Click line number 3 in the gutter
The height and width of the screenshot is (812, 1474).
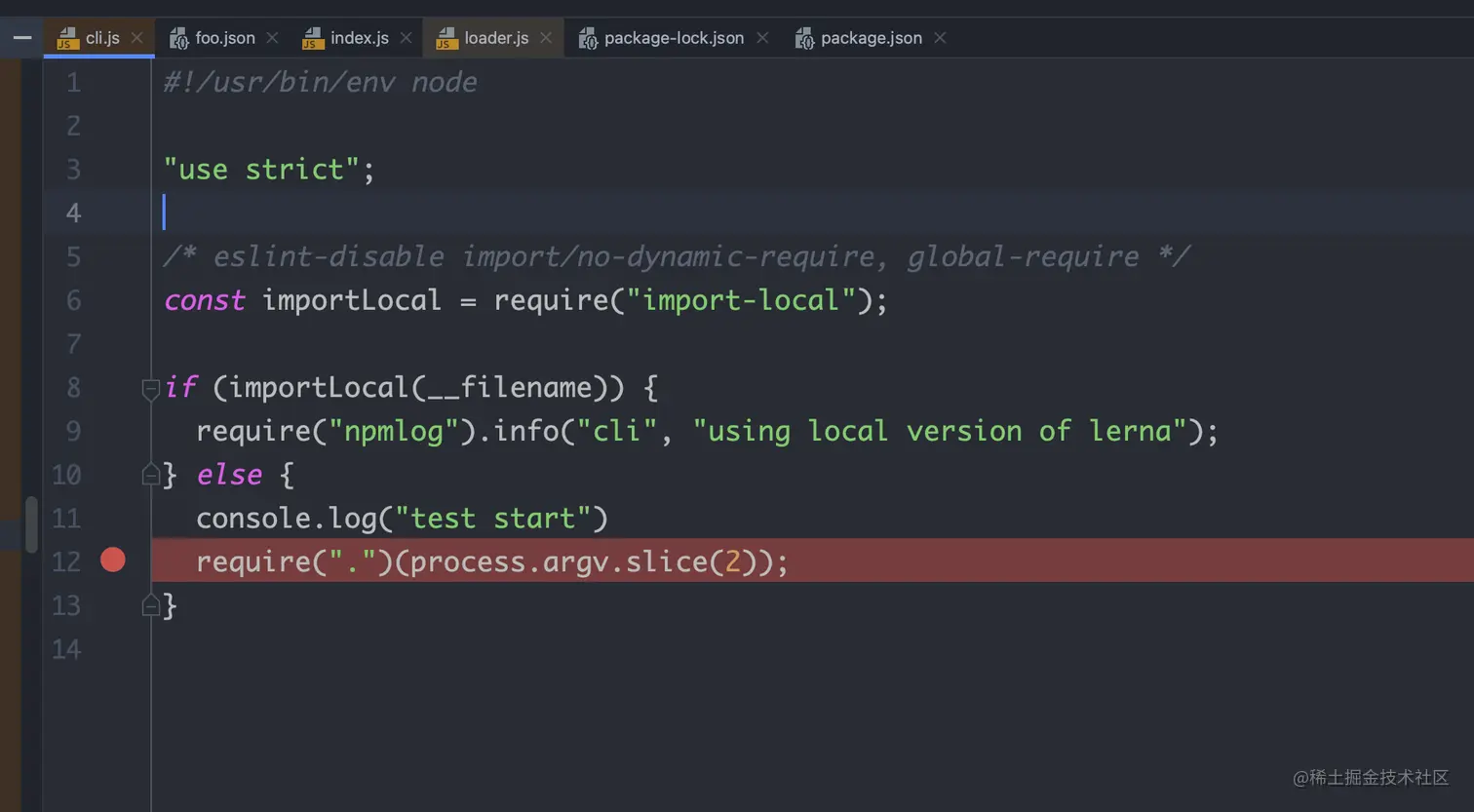(x=73, y=170)
